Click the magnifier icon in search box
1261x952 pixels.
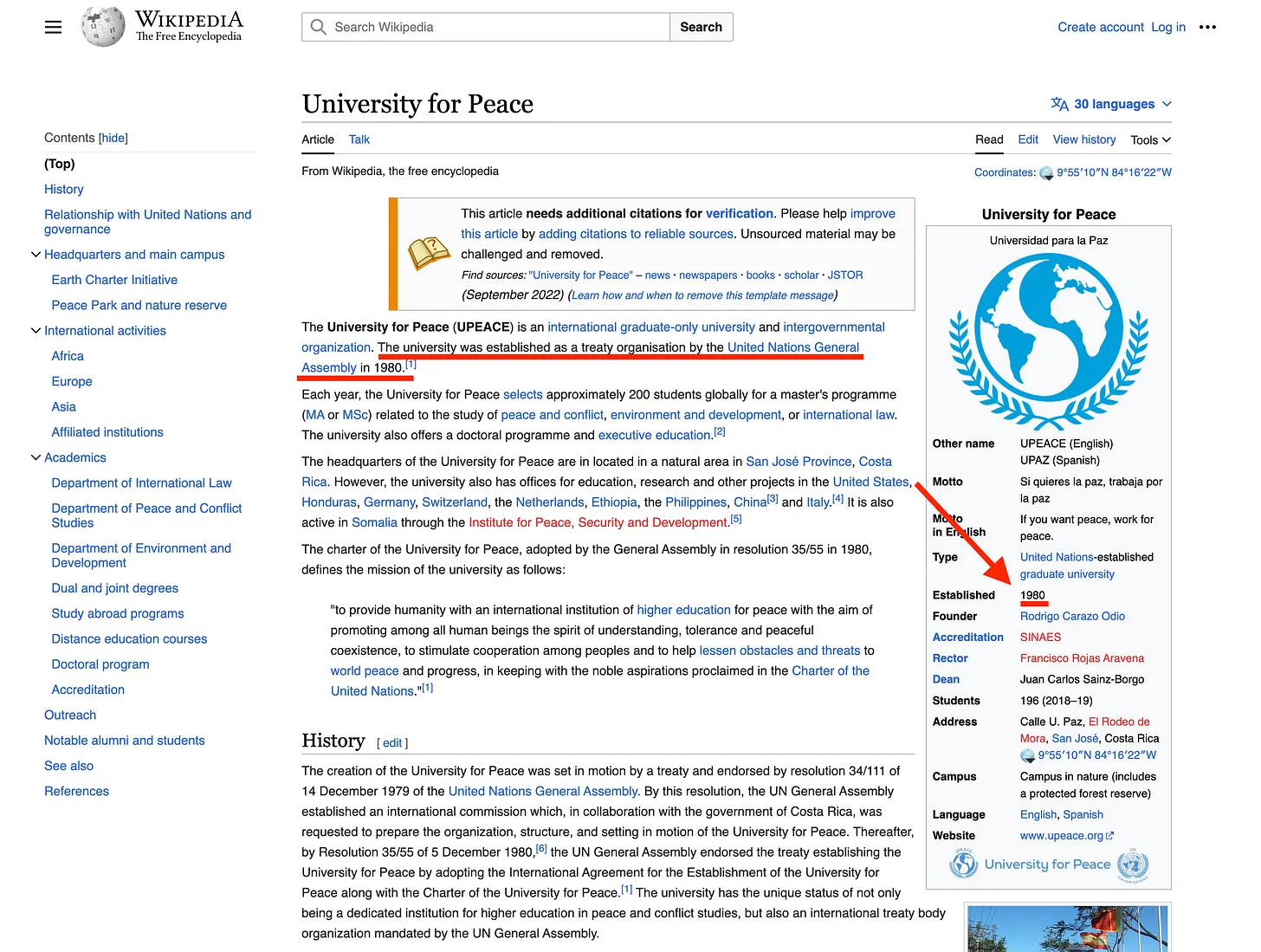click(x=319, y=27)
